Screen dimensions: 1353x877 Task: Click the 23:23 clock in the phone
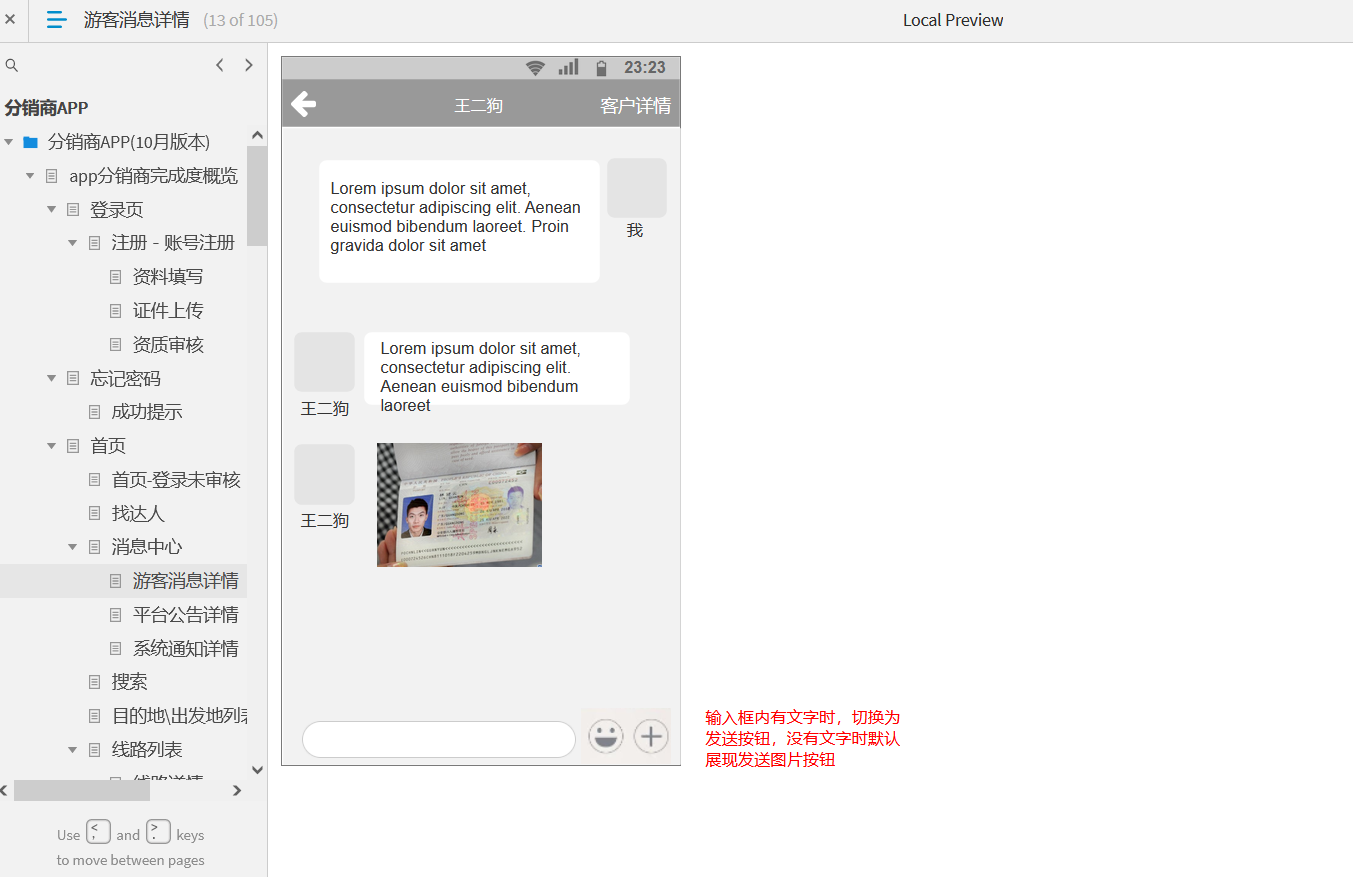644,68
